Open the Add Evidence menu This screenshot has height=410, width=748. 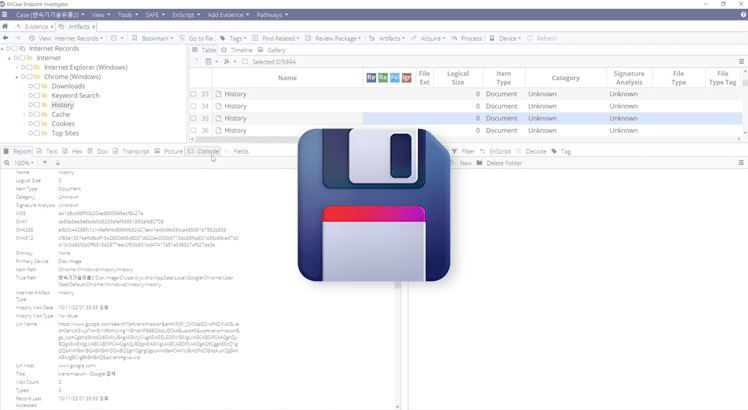click(x=228, y=15)
